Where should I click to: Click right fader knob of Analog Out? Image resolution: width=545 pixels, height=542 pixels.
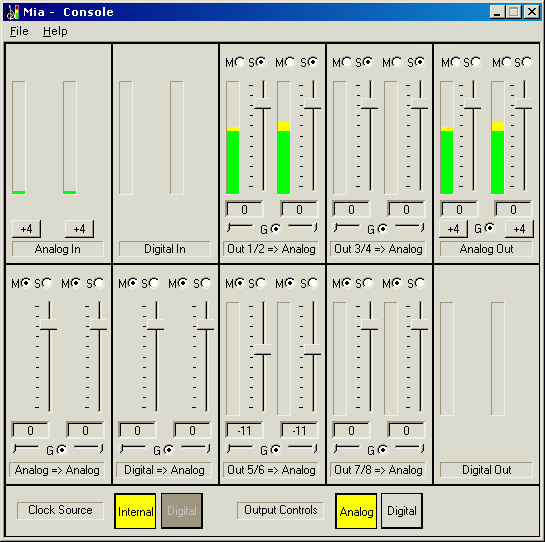pos(524,104)
